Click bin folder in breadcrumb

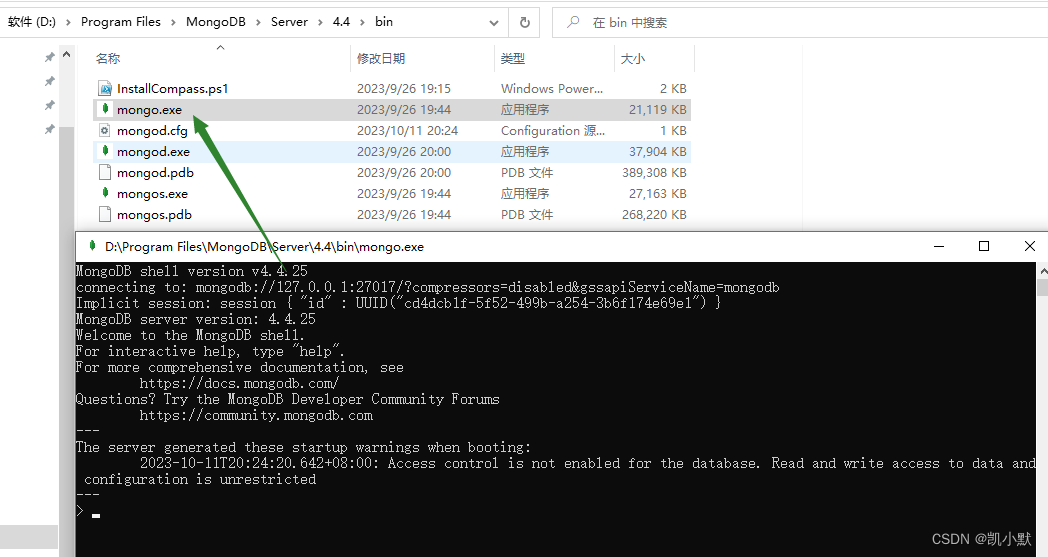click(x=384, y=22)
